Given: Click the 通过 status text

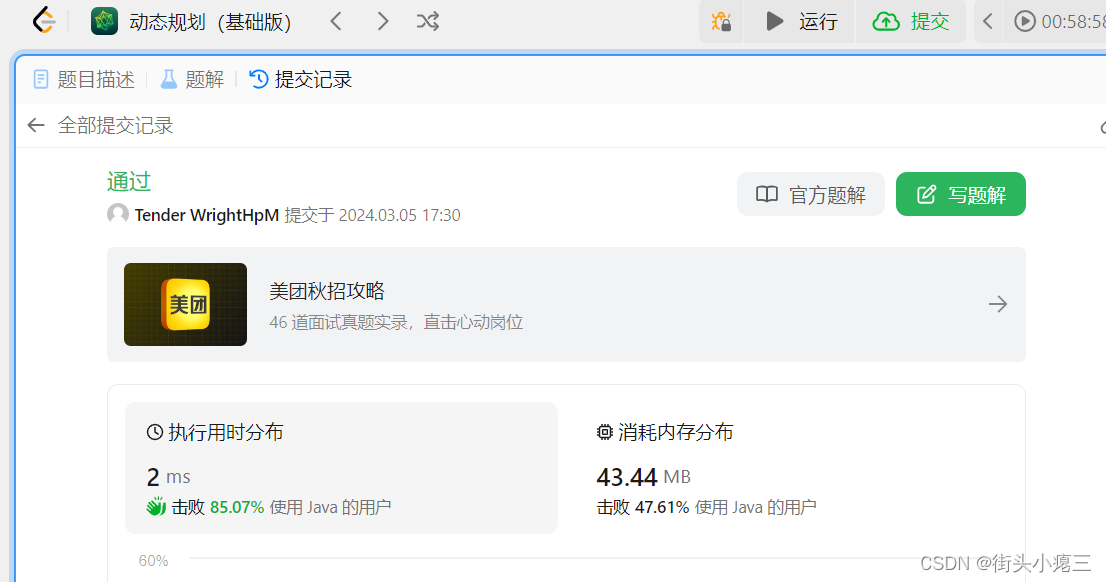Looking at the screenshot, I should click(129, 181).
